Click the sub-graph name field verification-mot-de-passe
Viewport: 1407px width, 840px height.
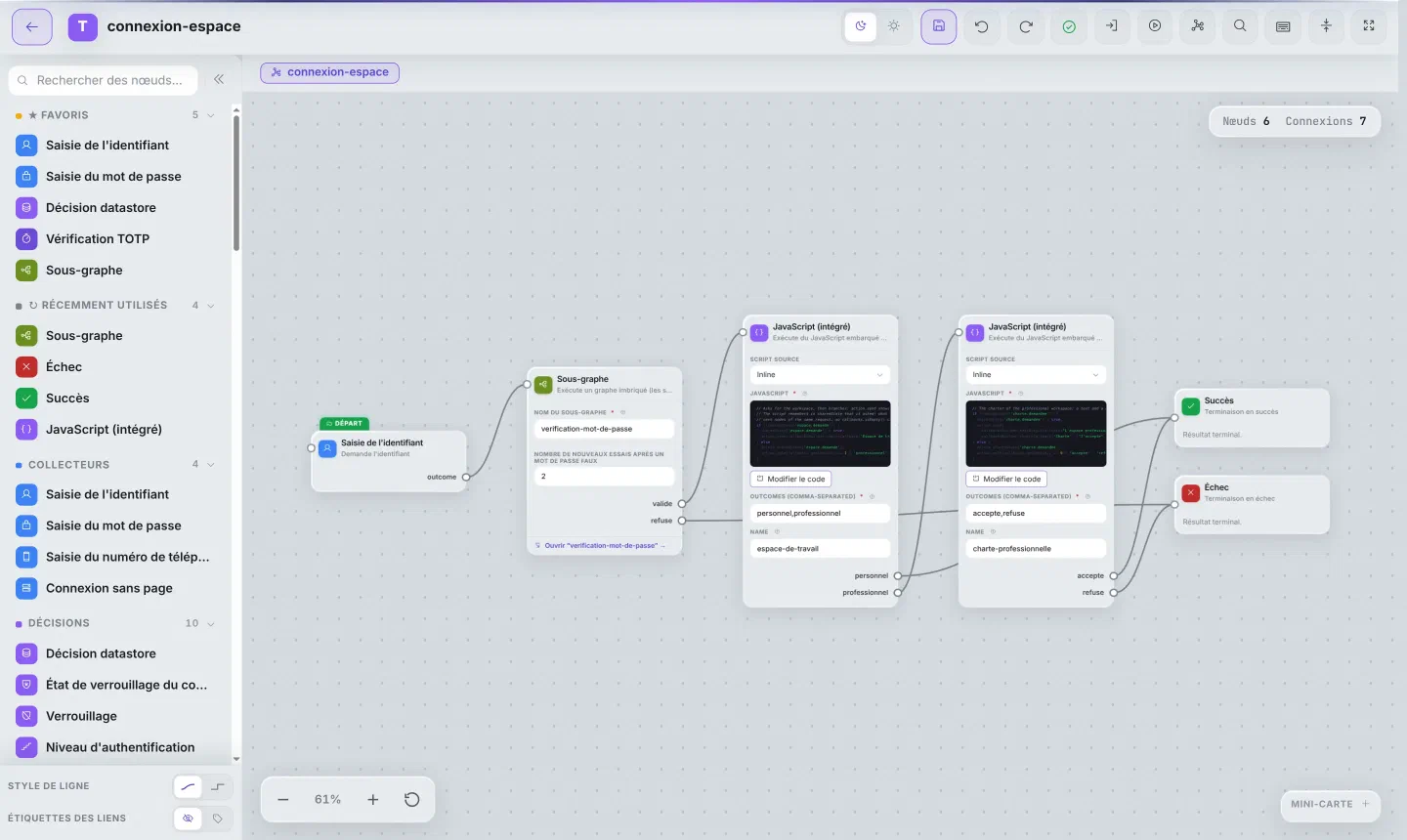tap(604, 429)
